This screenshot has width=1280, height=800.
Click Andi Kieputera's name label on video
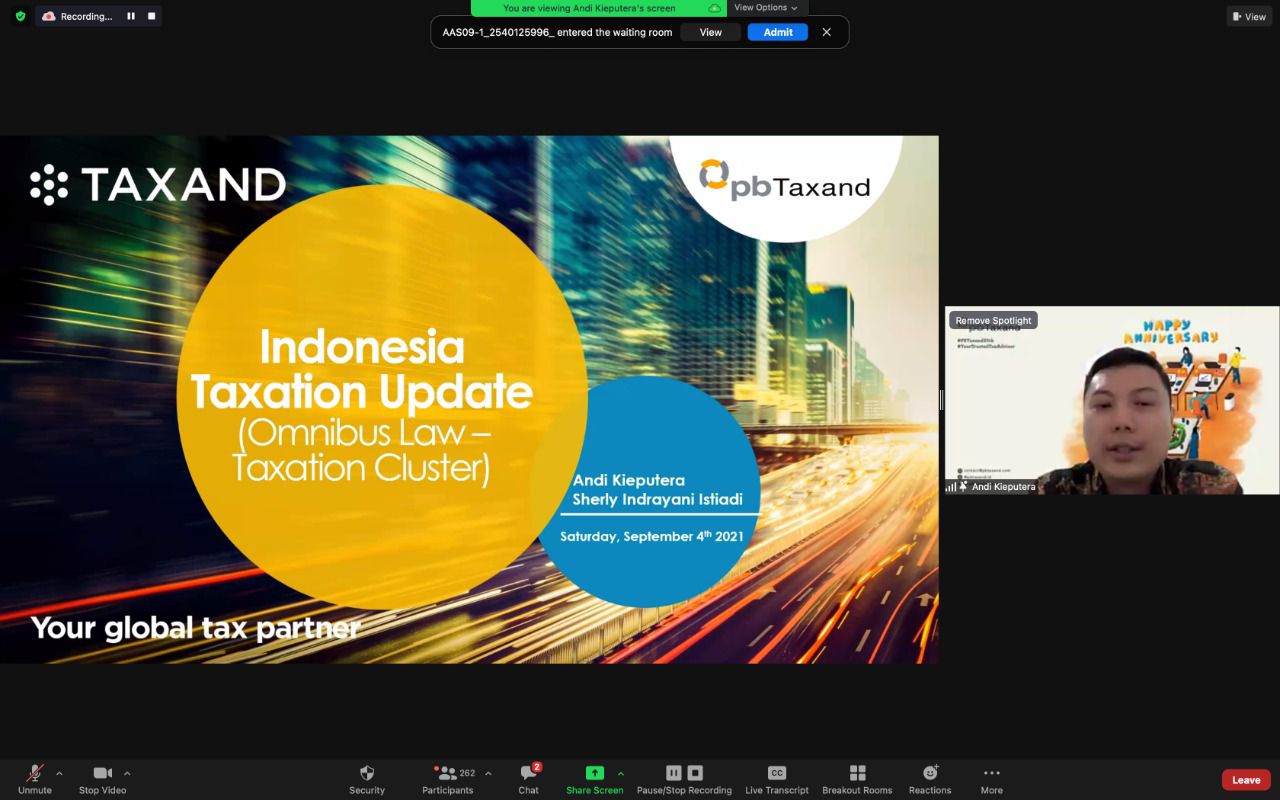point(1003,487)
